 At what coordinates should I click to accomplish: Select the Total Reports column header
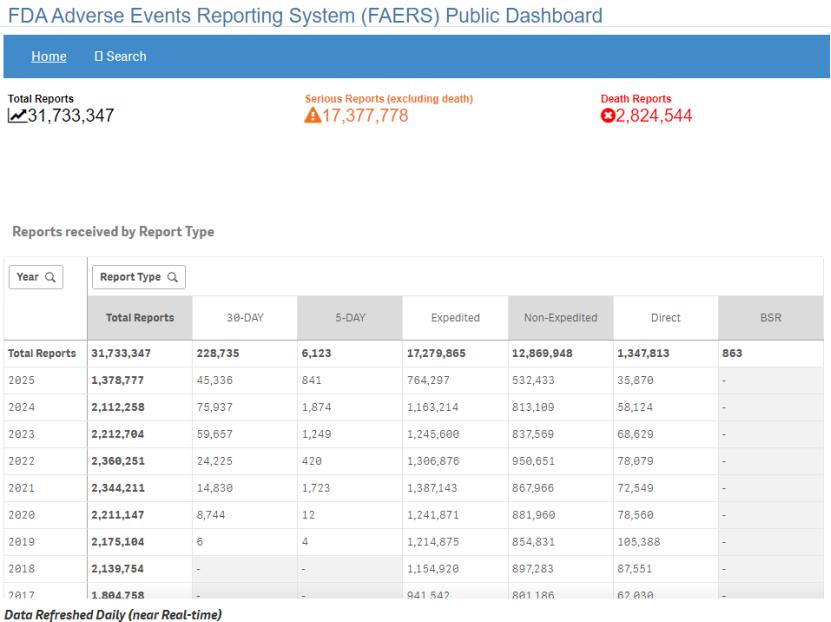[x=140, y=317]
